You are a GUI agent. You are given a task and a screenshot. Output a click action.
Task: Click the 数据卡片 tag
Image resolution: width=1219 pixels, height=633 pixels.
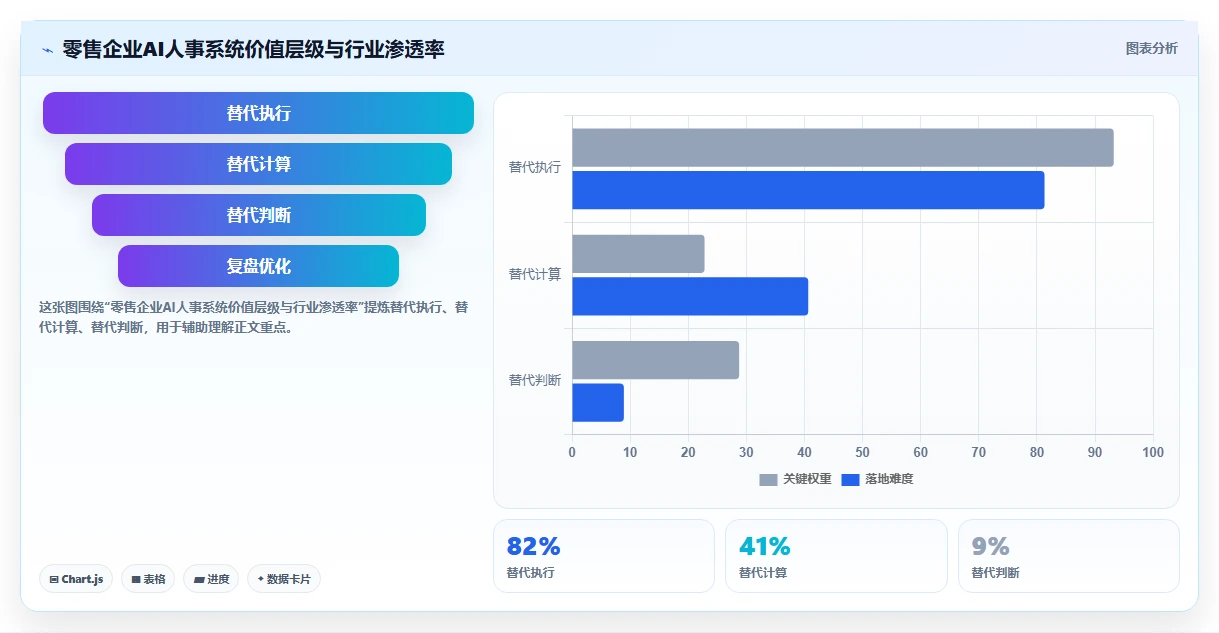pos(284,579)
